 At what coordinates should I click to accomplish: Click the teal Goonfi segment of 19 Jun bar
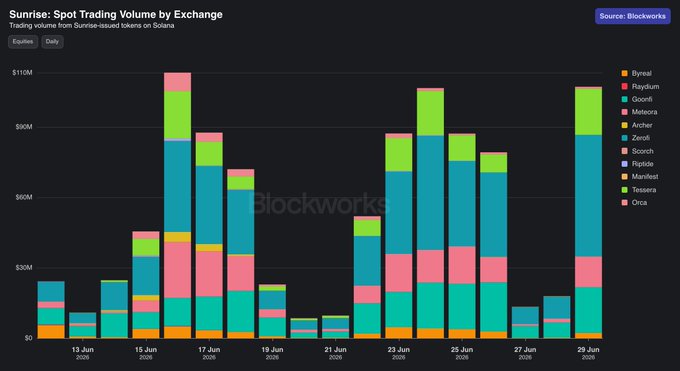pyautogui.click(x=272, y=327)
